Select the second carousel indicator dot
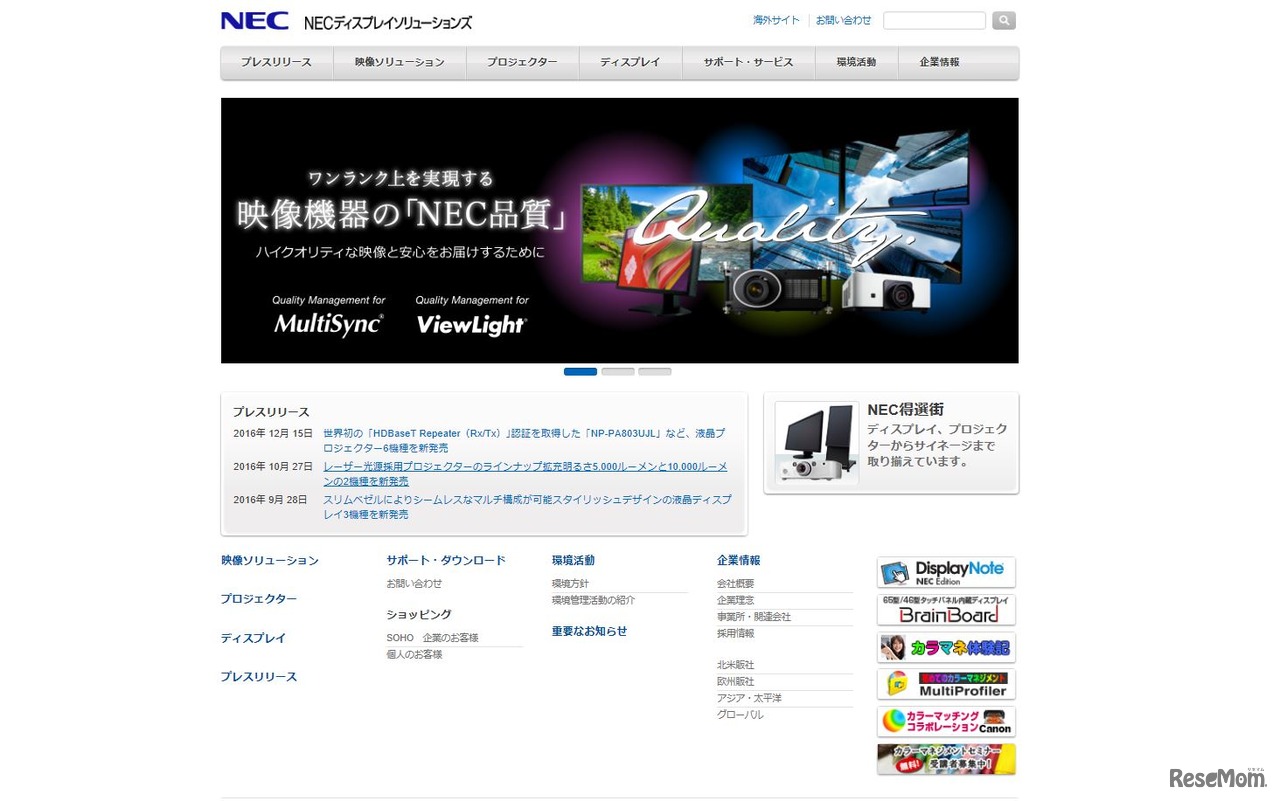Screen dimensions: 1280x801 [618, 371]
